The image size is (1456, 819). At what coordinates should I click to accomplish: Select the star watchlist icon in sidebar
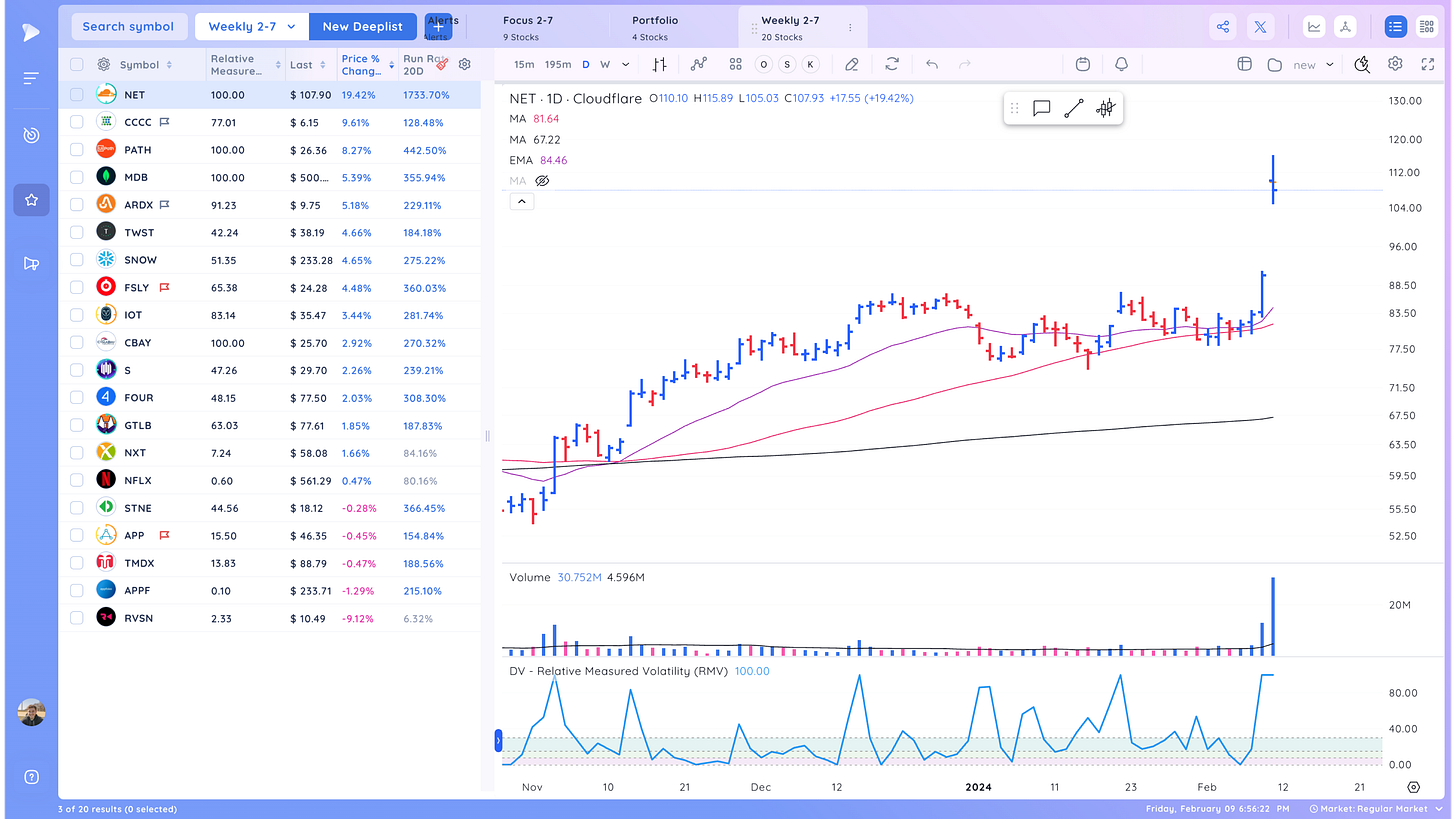(x=31, y=200)
